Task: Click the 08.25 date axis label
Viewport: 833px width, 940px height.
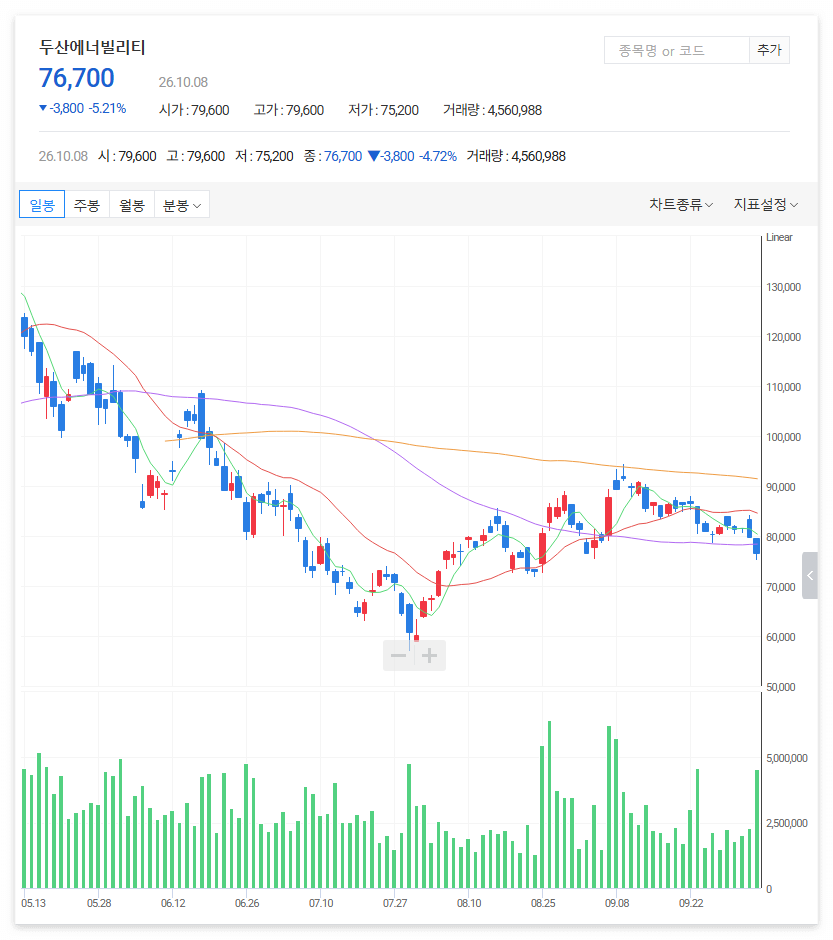Action: pos(543,903)
